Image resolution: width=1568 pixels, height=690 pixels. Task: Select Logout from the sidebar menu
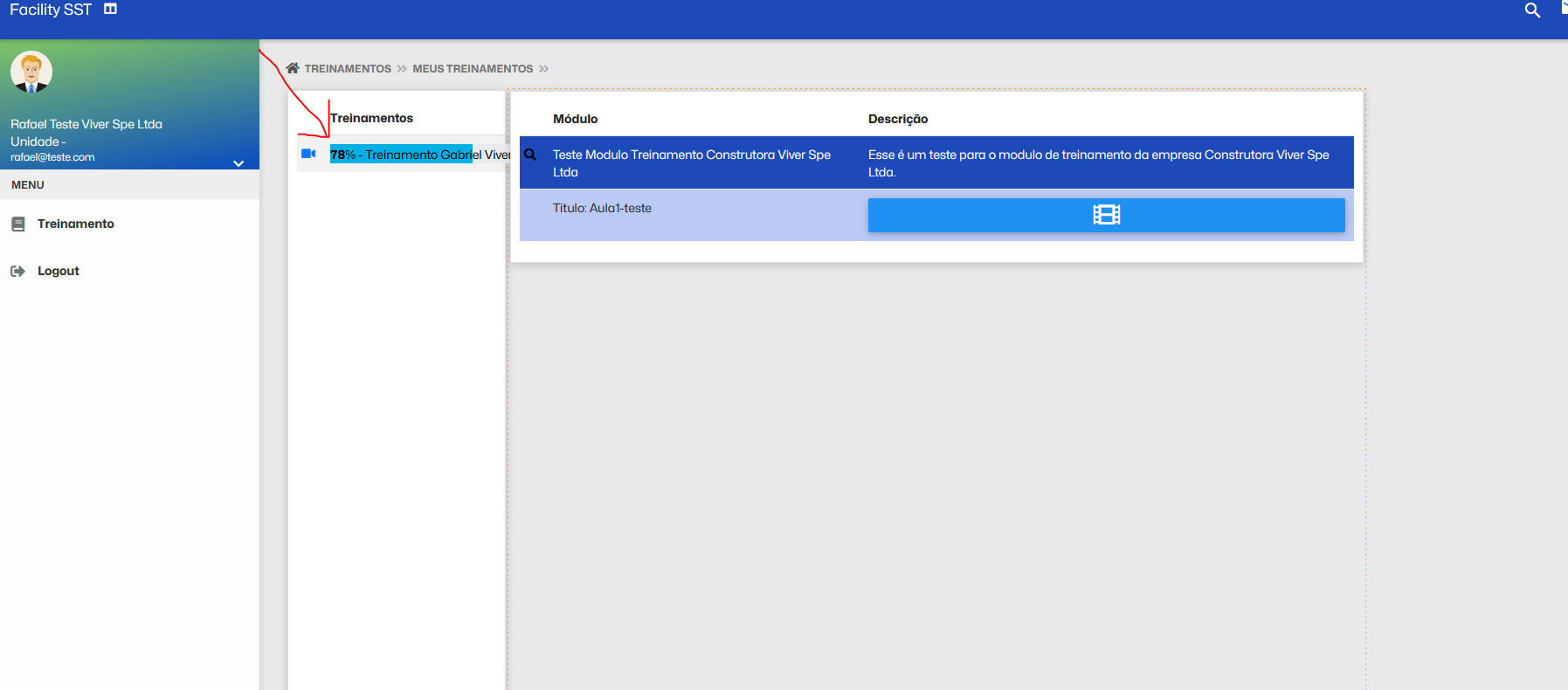click(58, 272)
